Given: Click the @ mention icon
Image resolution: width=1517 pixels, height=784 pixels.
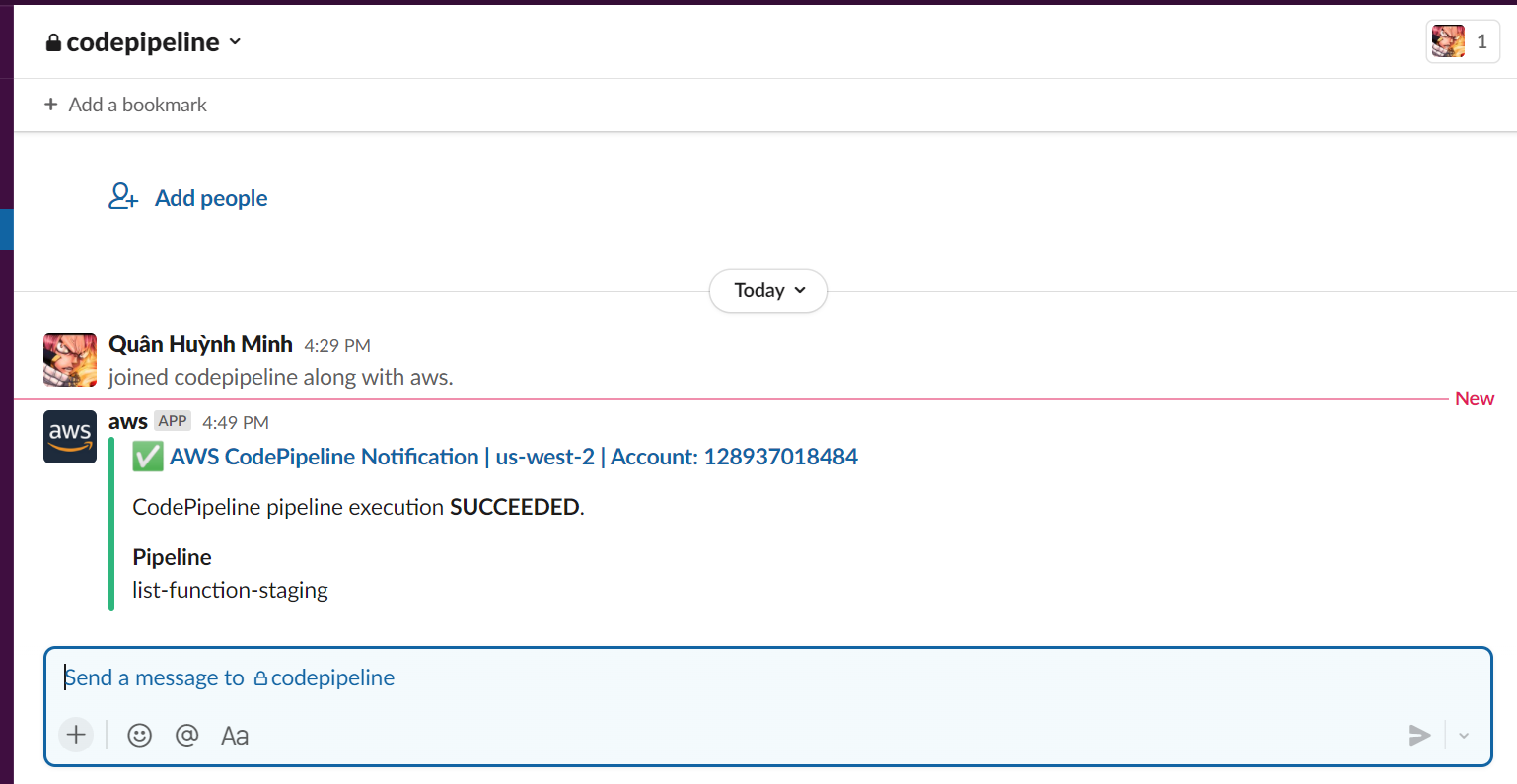Looking at the screenshot, I should (x=186, y=735).
